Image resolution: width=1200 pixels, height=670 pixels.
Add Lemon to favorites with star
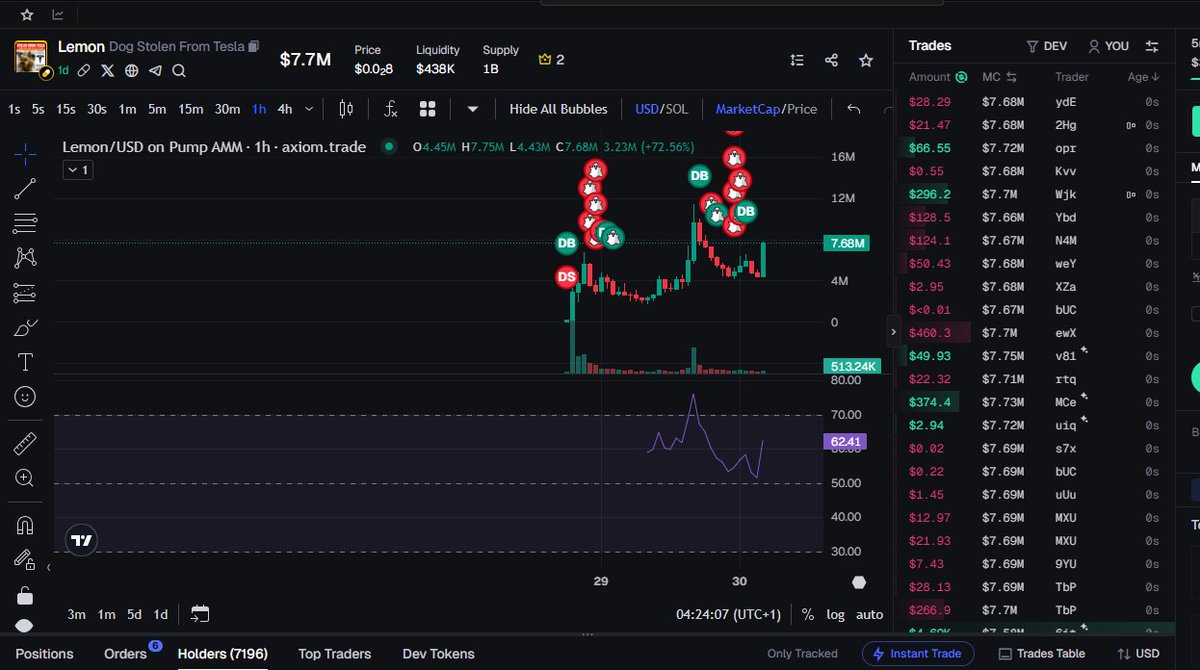[866, 60]
